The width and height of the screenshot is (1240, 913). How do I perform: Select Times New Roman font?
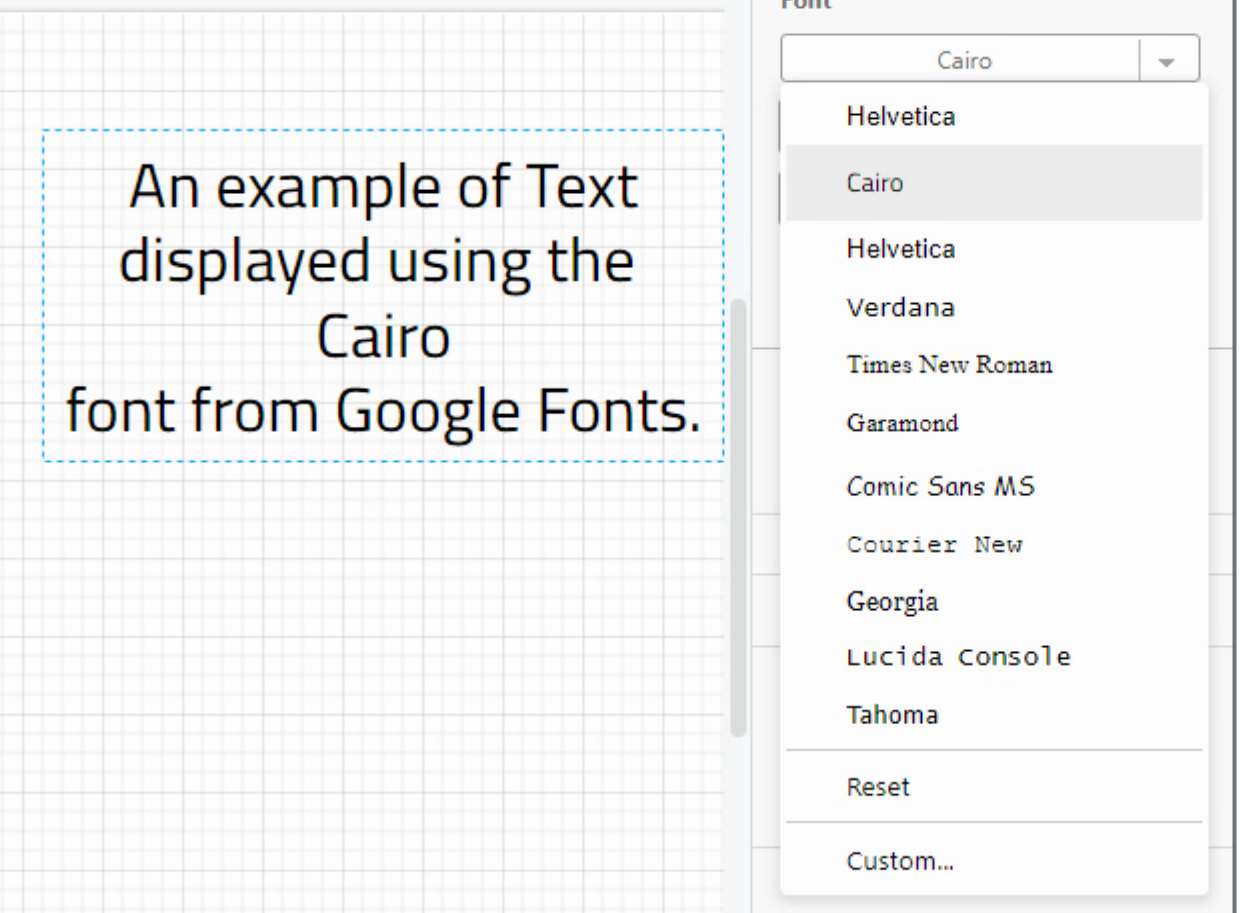point(994,365)
